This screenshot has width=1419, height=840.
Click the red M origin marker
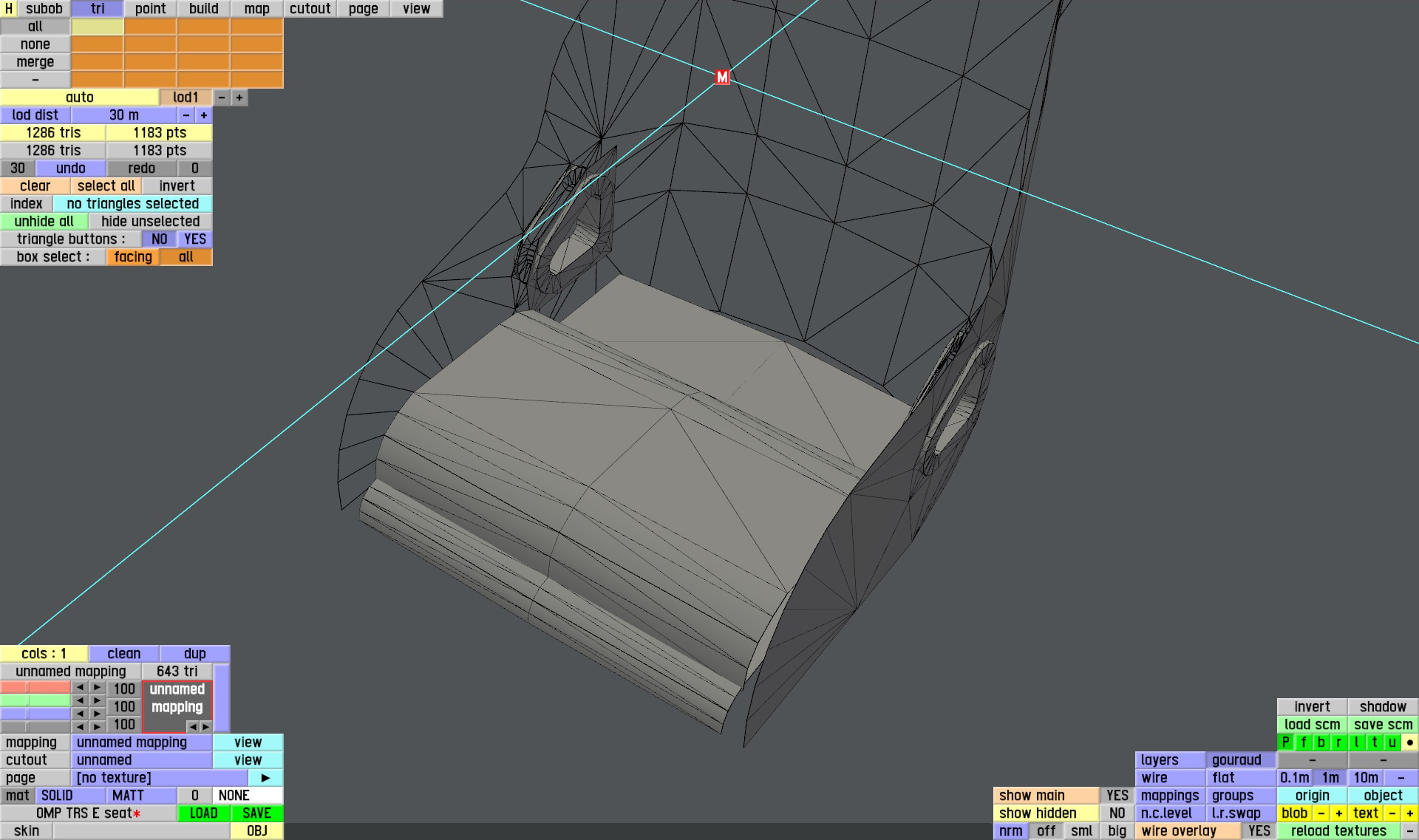pos(722,77)
